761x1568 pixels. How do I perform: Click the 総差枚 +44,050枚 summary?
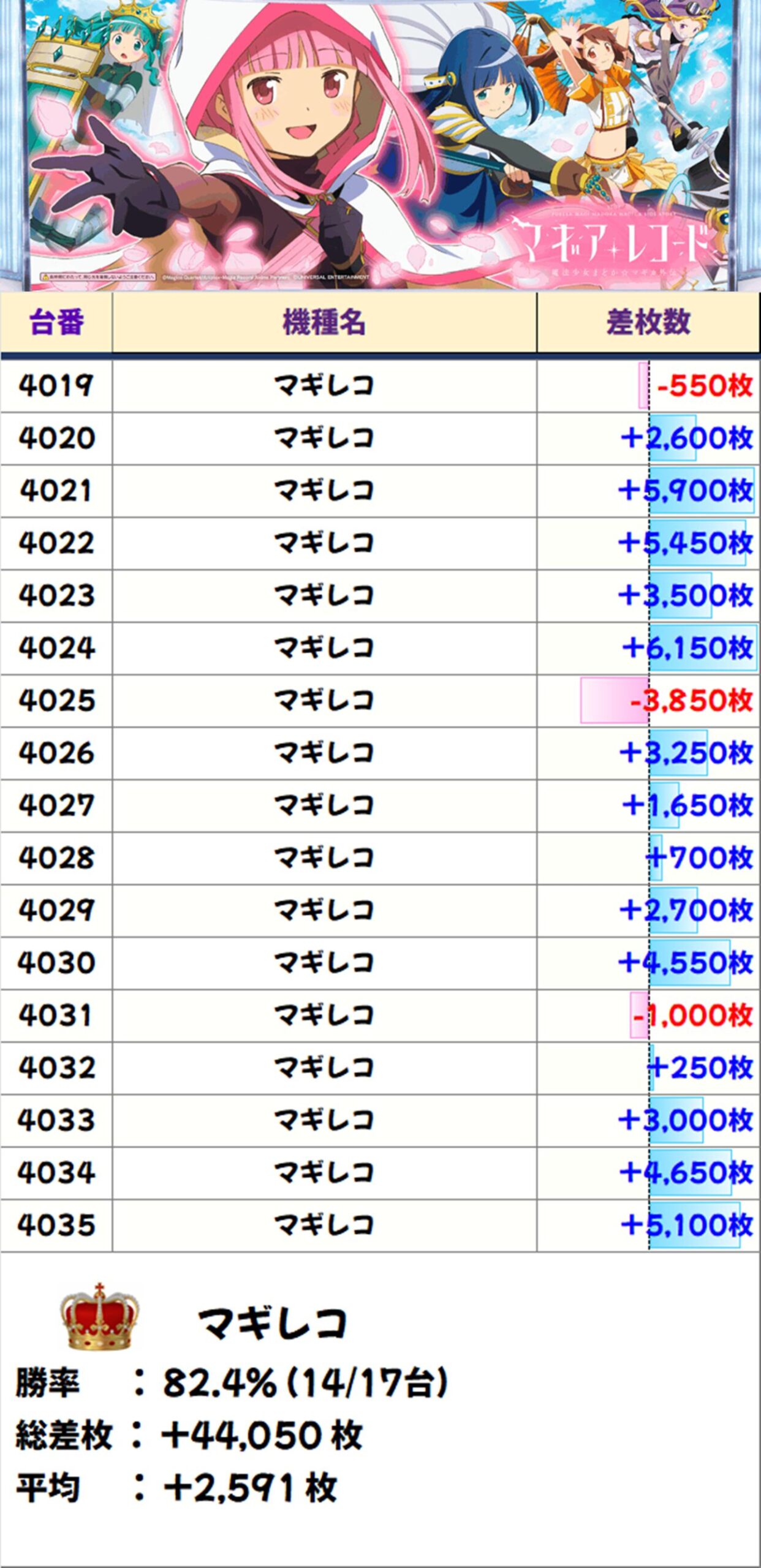pos(189,1435)
